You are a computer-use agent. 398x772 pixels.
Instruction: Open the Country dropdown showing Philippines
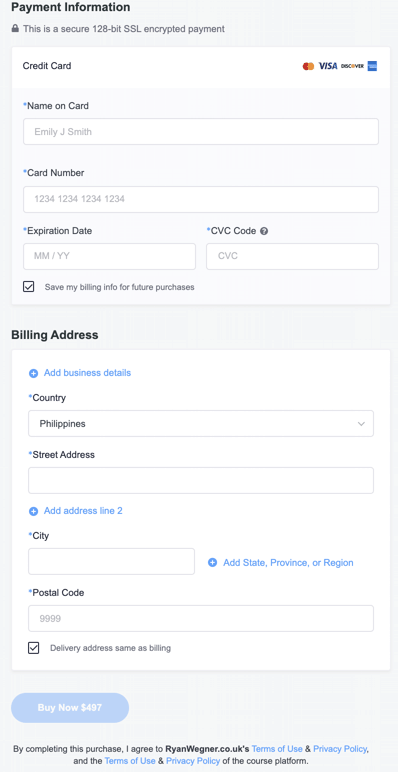(x=201, y=423)
